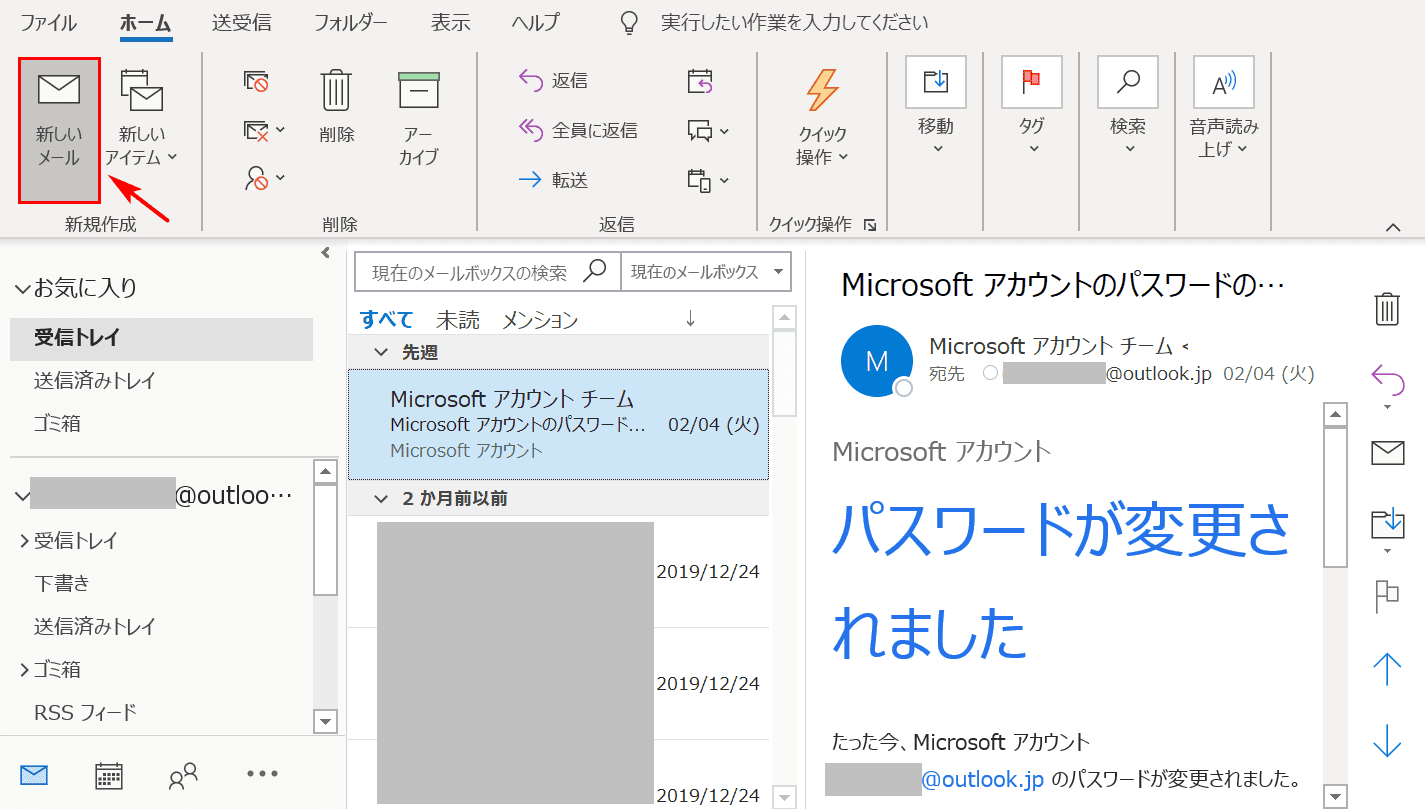Click the move-to-folder icon in reading pane sidebar
1425x809 pixels.
(1387, 524)
